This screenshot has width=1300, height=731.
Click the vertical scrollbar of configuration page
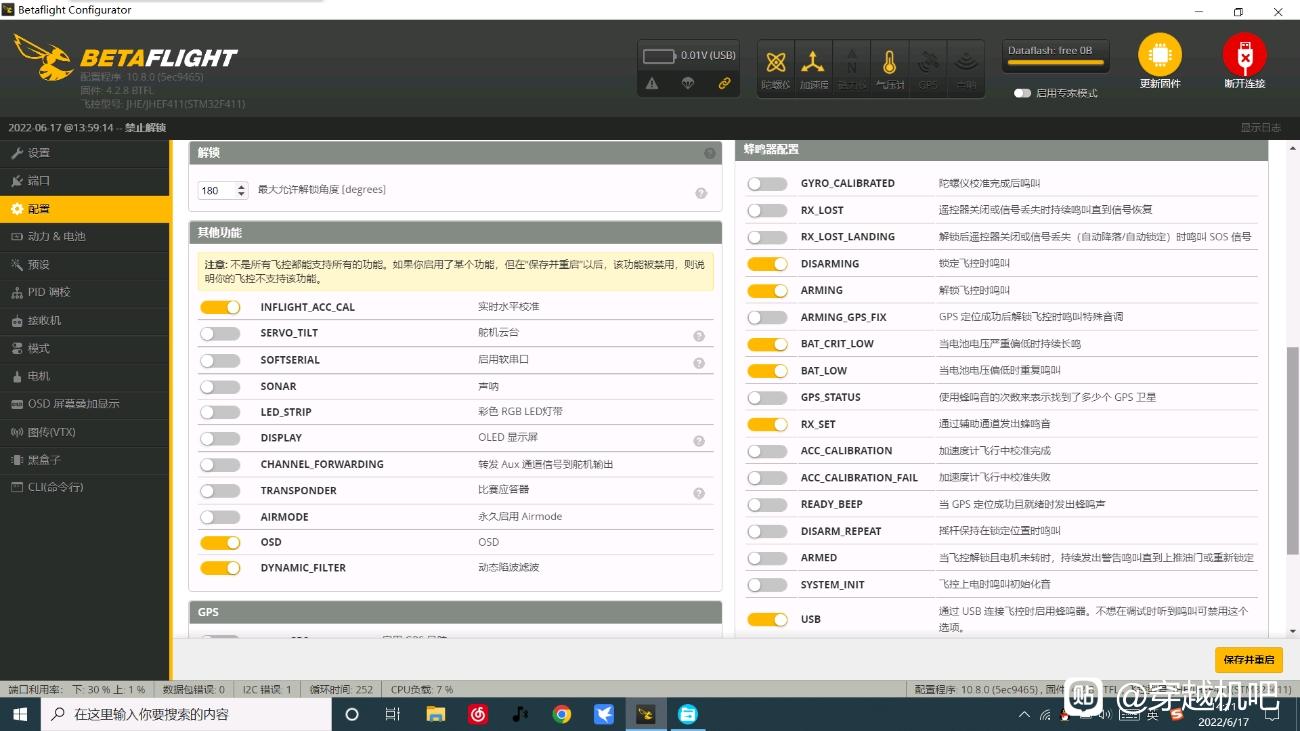(1293, 450)
